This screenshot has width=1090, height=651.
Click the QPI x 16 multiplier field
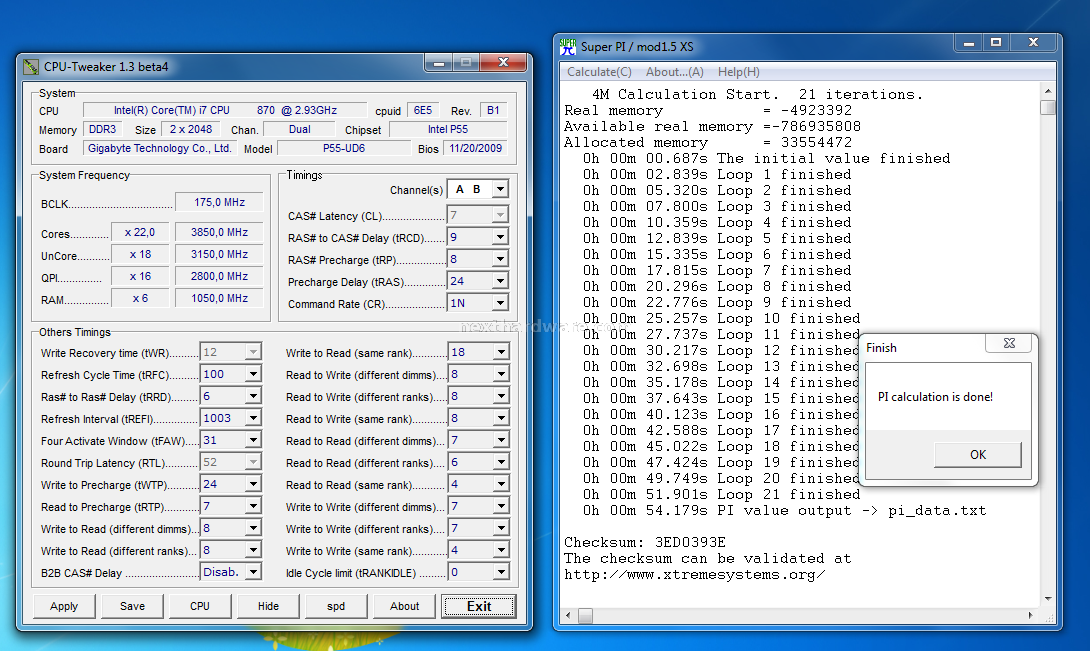140,276
